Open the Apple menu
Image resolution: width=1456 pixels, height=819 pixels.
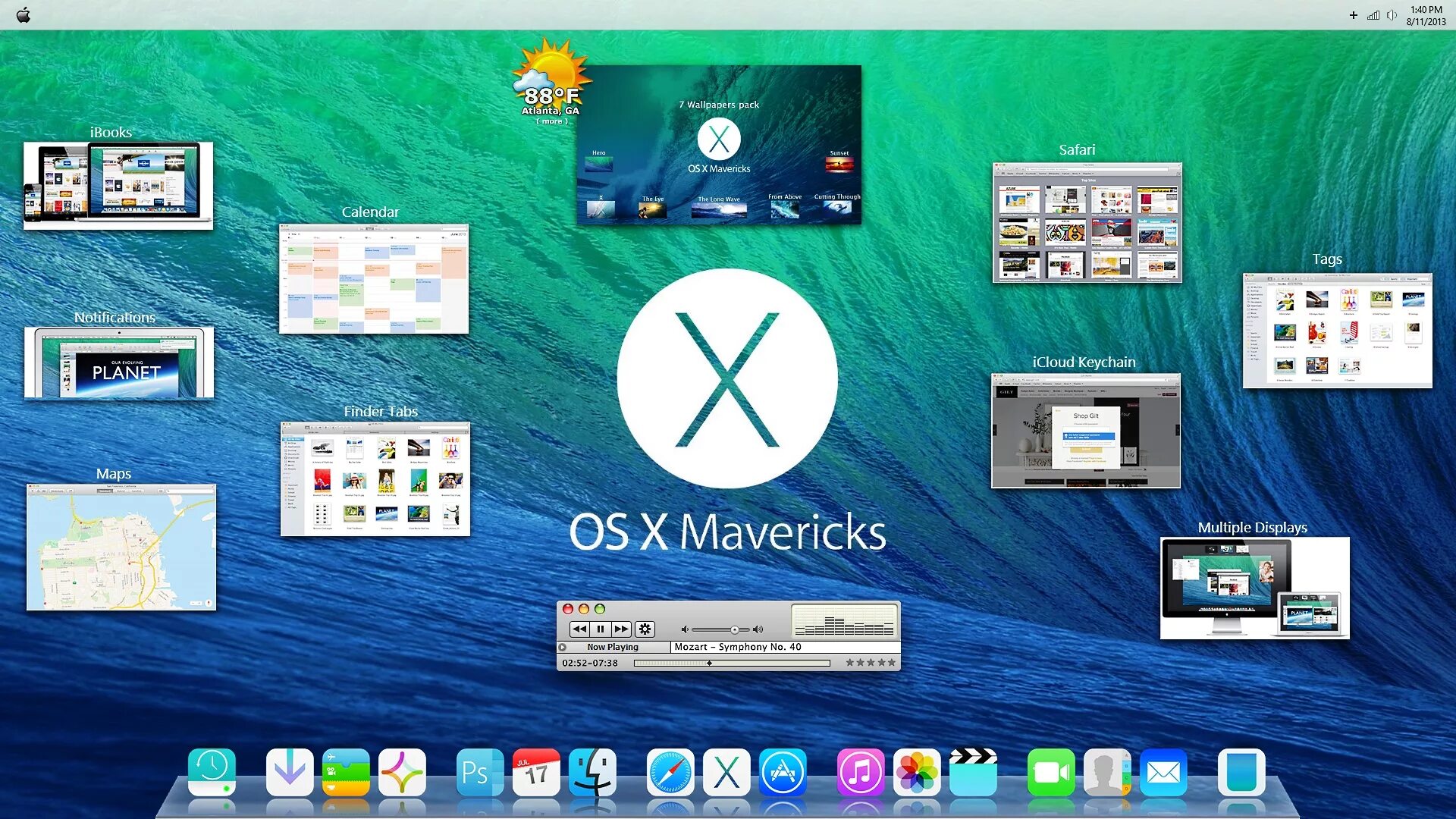pyautogui.click(x=24, y=14)
